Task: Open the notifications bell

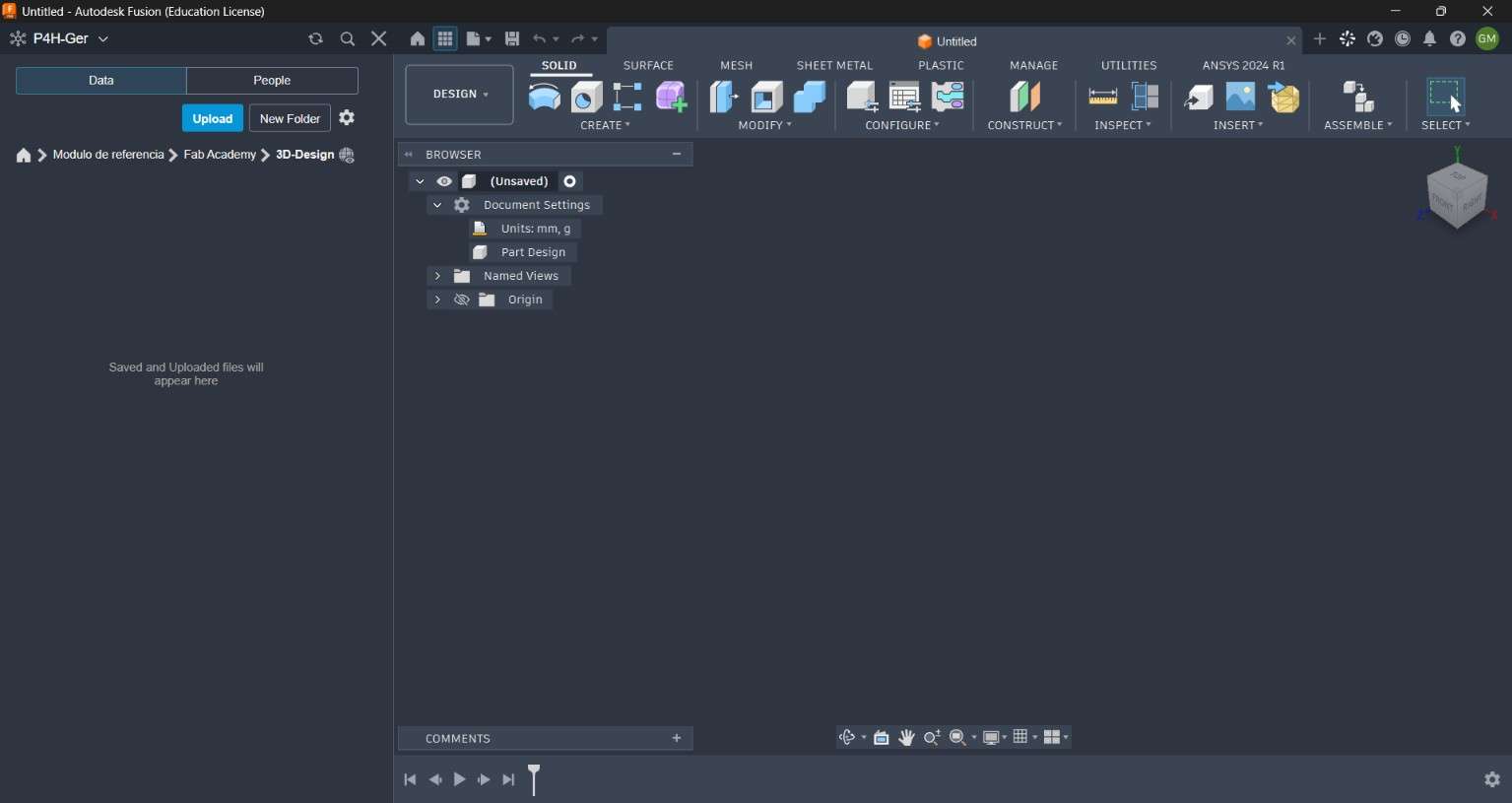Action: [1430, 39]
